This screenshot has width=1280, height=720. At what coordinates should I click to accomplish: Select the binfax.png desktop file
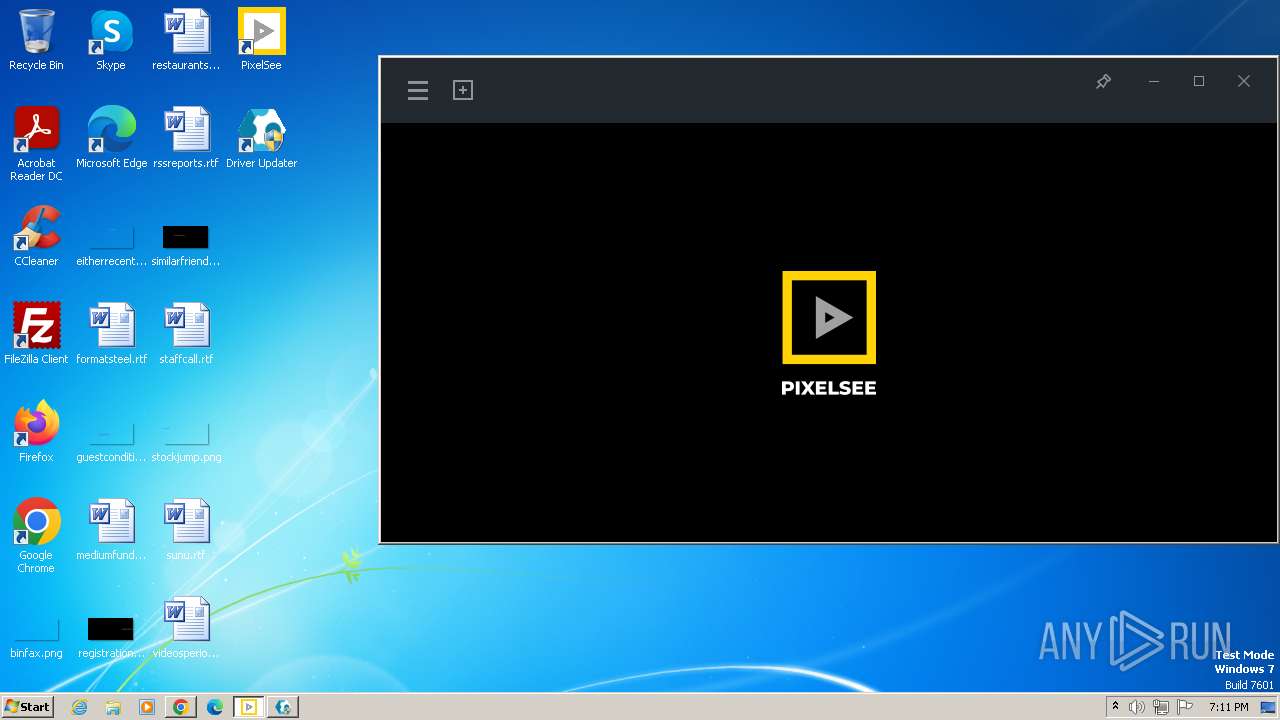pos(36,637)
